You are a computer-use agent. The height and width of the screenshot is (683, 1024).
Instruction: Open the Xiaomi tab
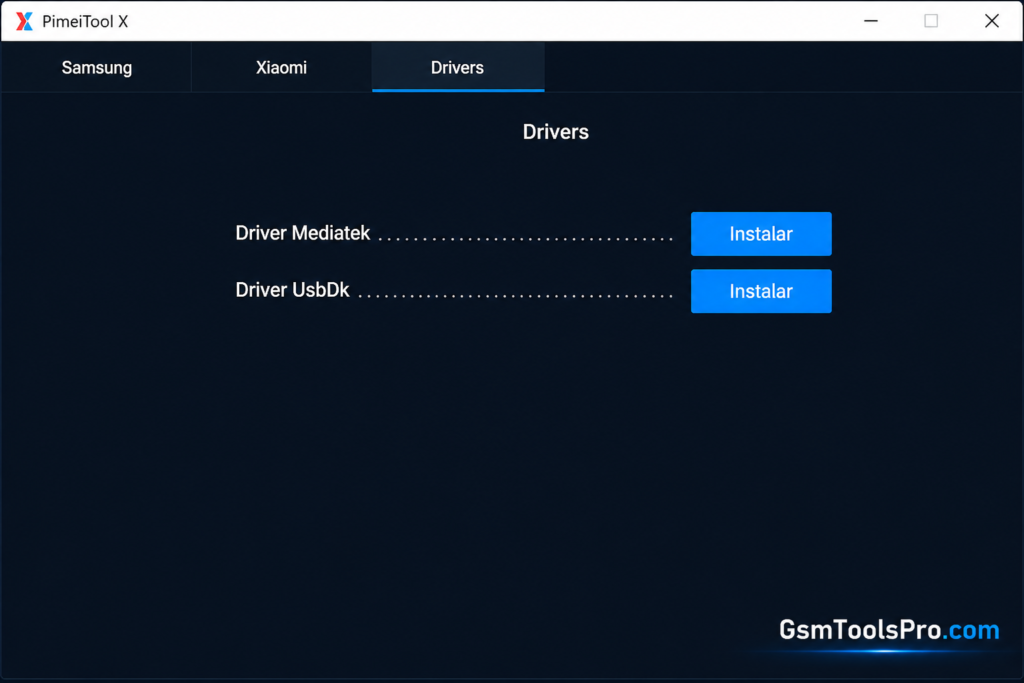point(281,67)
